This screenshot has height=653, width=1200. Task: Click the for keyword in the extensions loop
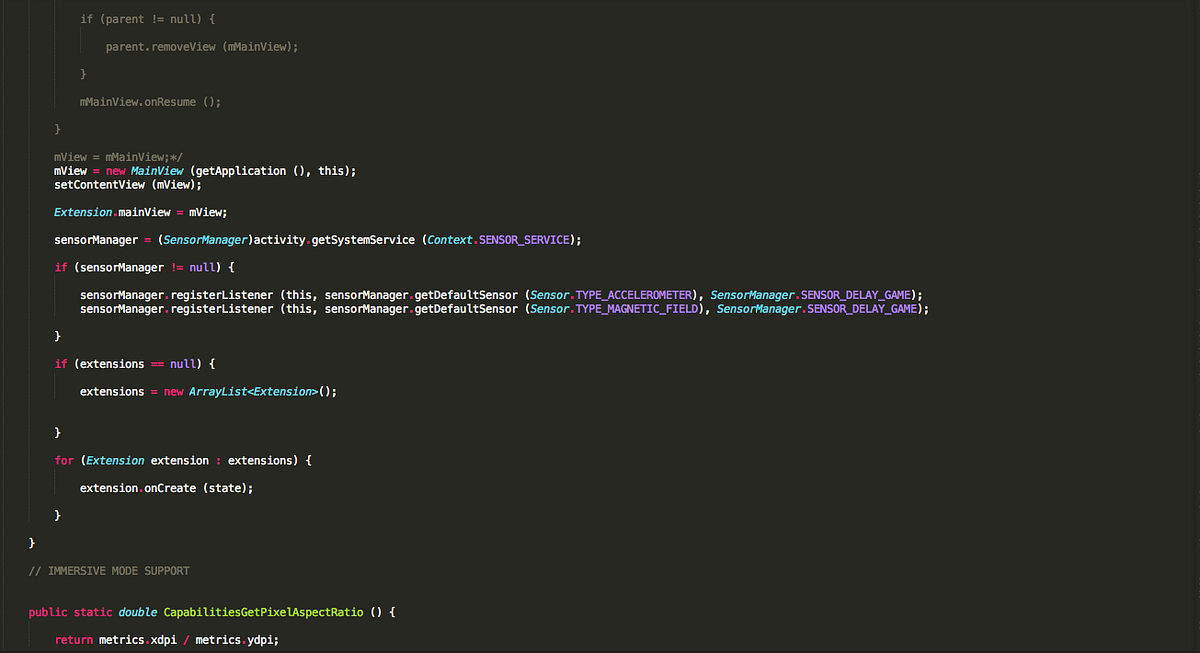coord(64,459)
